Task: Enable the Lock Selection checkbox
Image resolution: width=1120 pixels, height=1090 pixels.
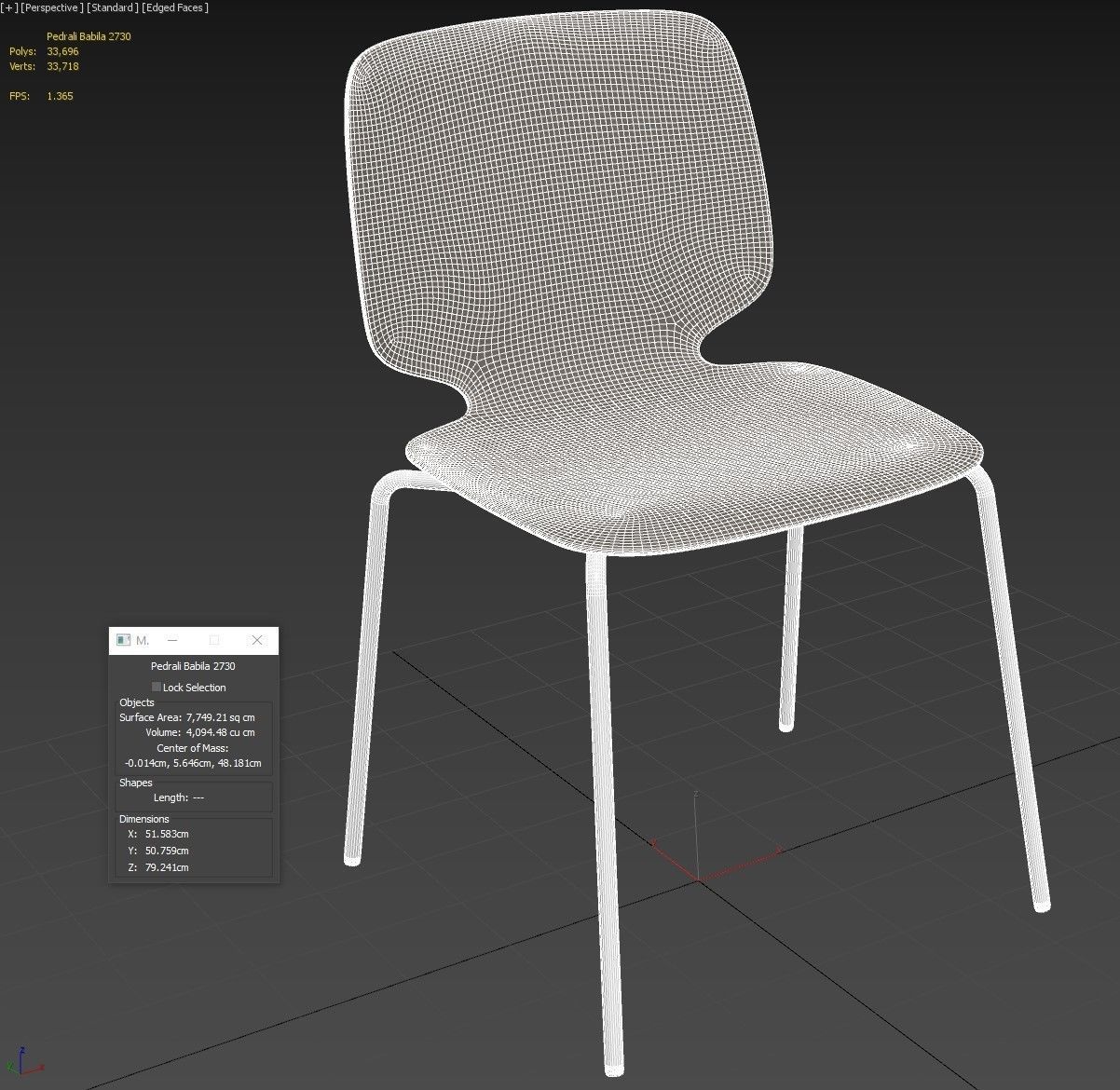Action: click(x=157, y=687)
